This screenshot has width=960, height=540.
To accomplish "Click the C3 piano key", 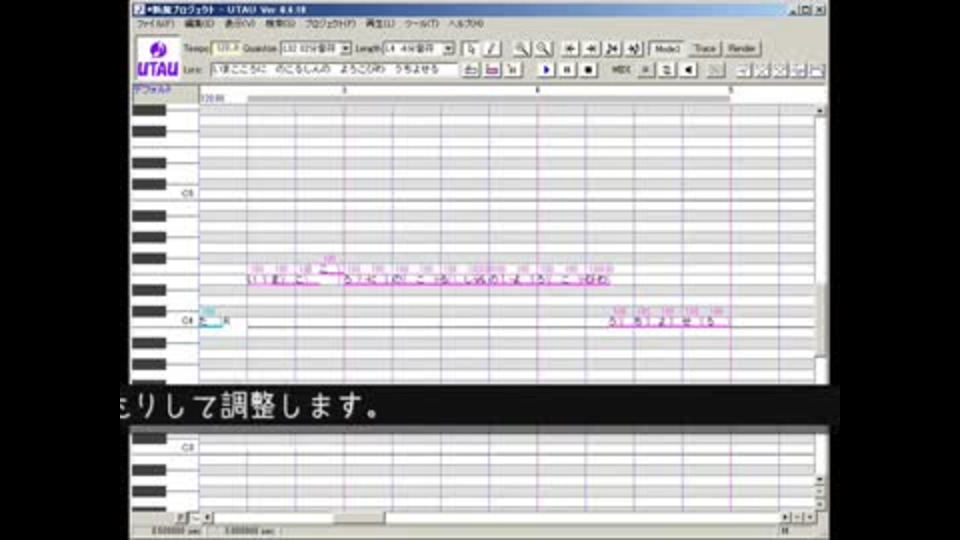I will pyautogui.click(x=165, y=448).
